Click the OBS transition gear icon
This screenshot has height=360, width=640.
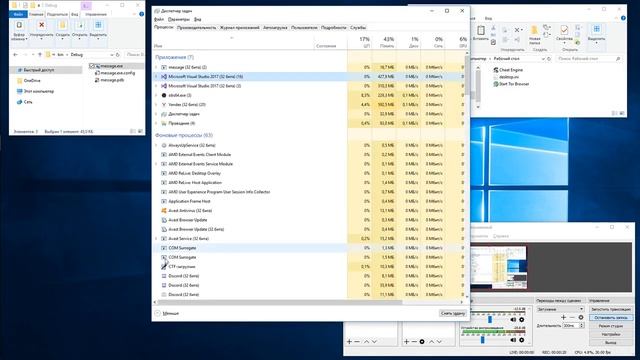580,317
